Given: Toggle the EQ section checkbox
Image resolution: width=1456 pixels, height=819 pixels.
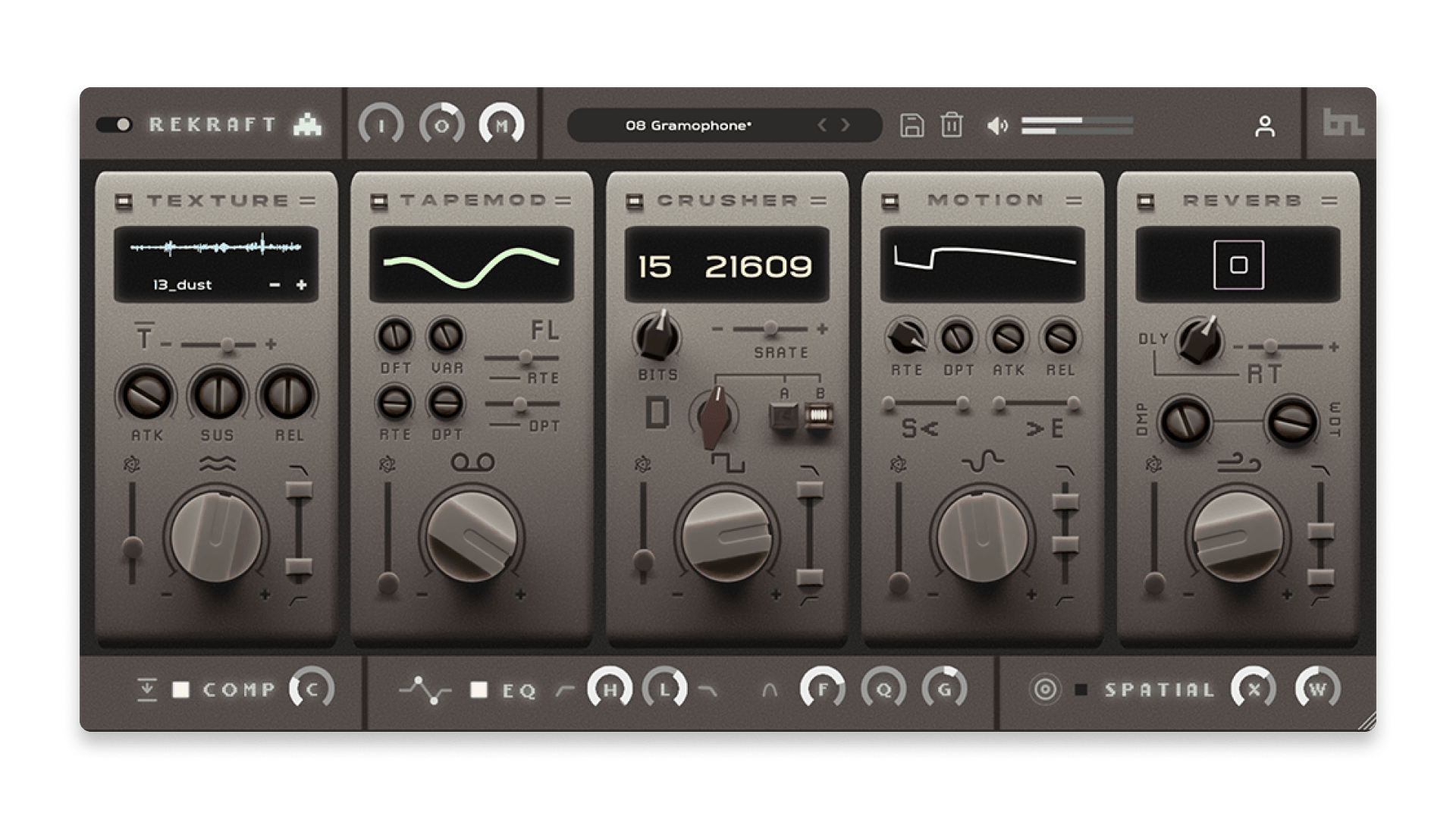Looking at the screenshot, I should click(x=479, y=689).
